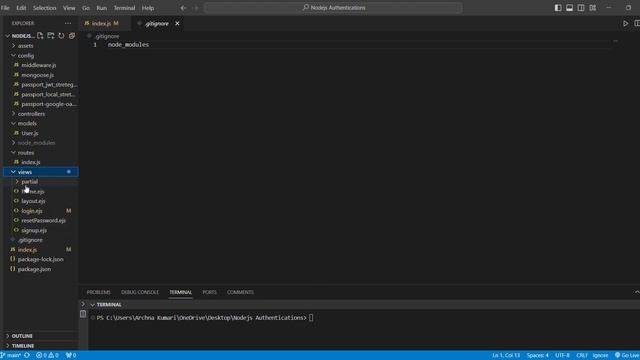Image resolution: width=640 pixels, height=360 pixels.
Task: Toggle primary side bar layout icon
Action: tap(558, 8)
